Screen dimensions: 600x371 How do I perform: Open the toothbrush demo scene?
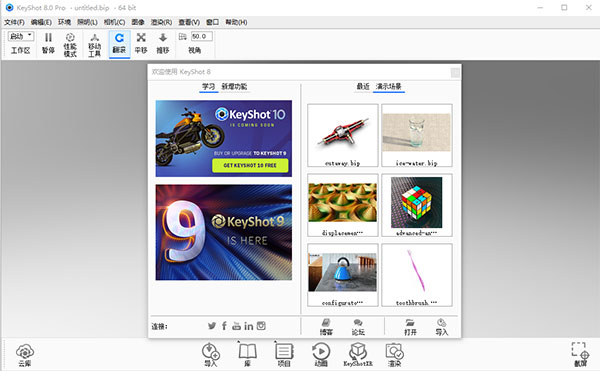click(417, 275)
